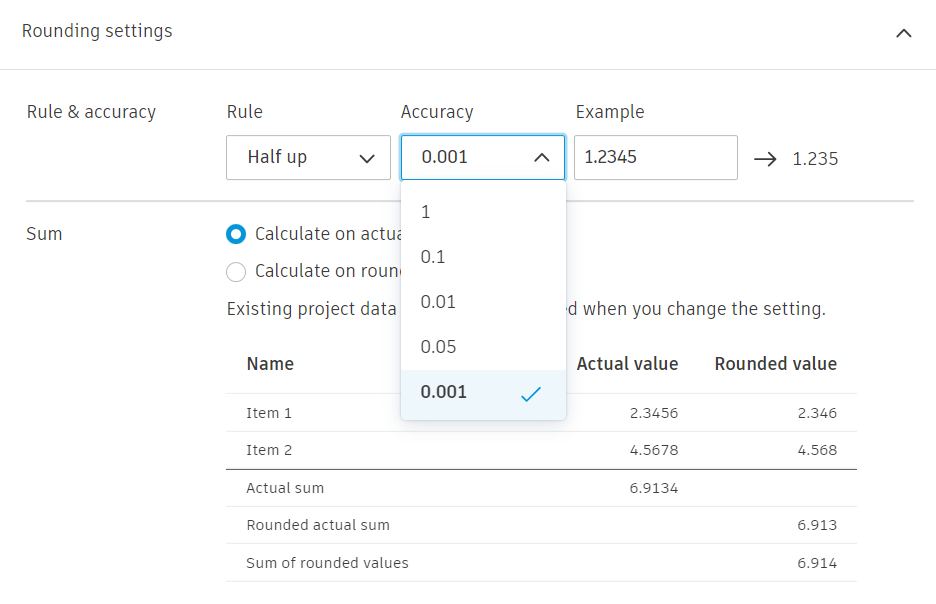
Task: Choose 0.05 from the accuracy list
Action: click(x=483, y=347)
